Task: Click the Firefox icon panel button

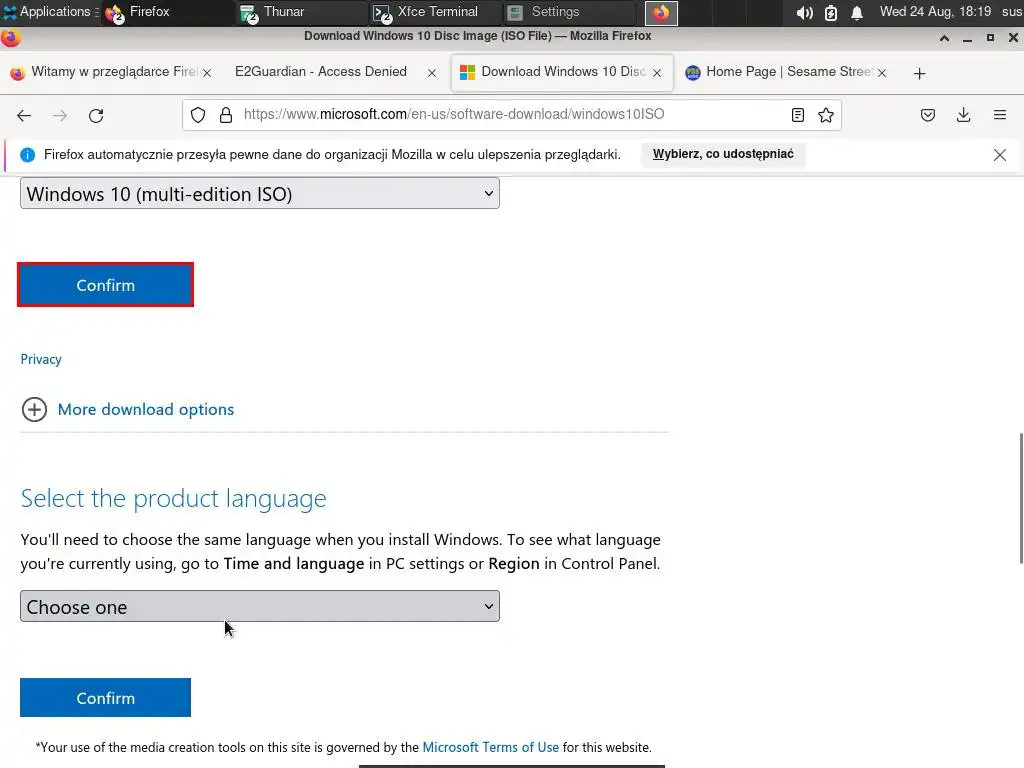Action: tap(661, 13)
